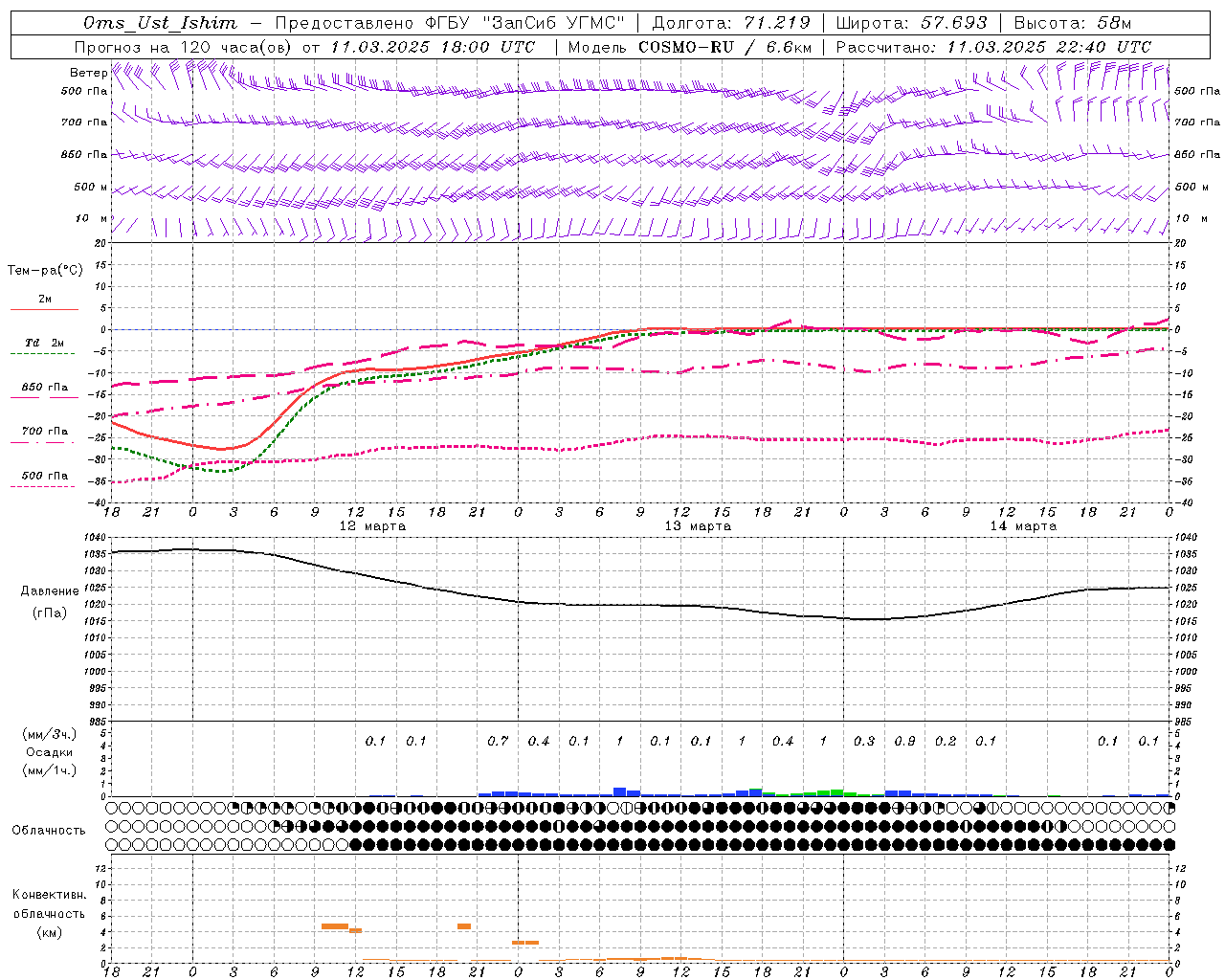Click the Тем-ра(°C) axis title
The height and width of the screenshot is (980, 1225).
tap(45, 270)
